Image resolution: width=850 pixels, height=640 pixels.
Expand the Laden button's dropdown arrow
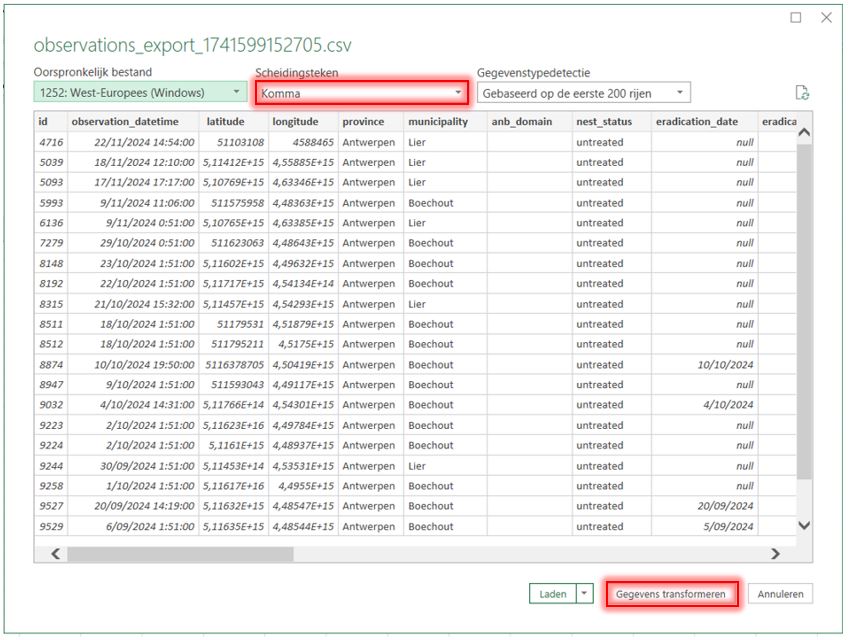click(582, 593)
